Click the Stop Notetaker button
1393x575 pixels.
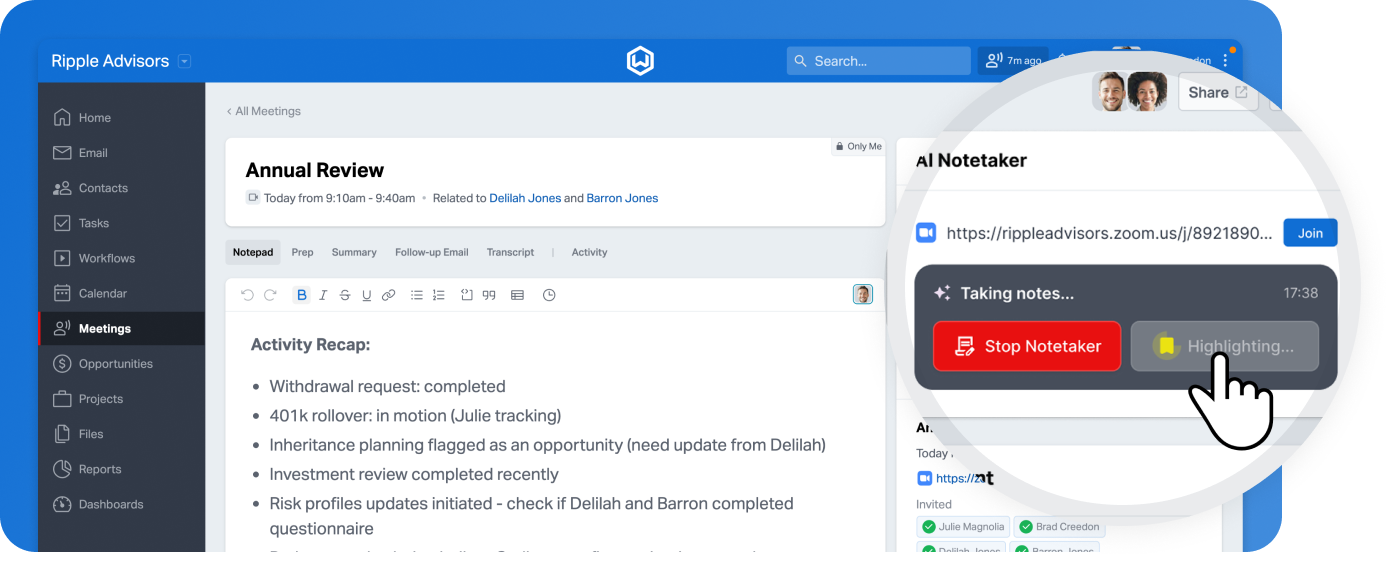click(1027, 346)
